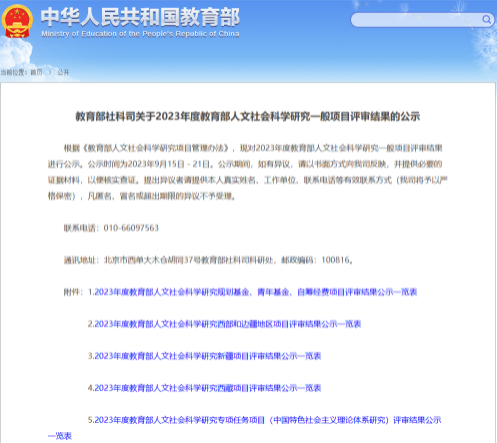Click the contact phone number 010-66097563
This screenshot has height=443, width=497.
pos(131,228)
